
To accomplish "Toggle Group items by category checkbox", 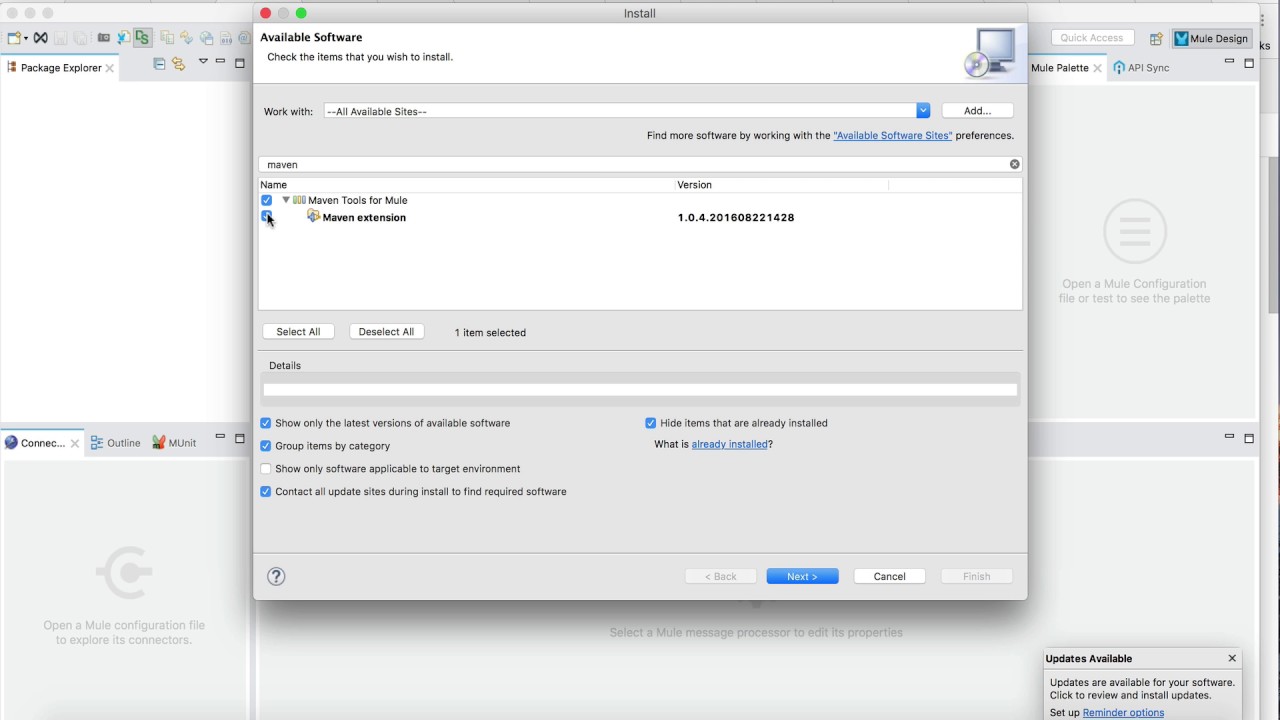I will [266, 446].
